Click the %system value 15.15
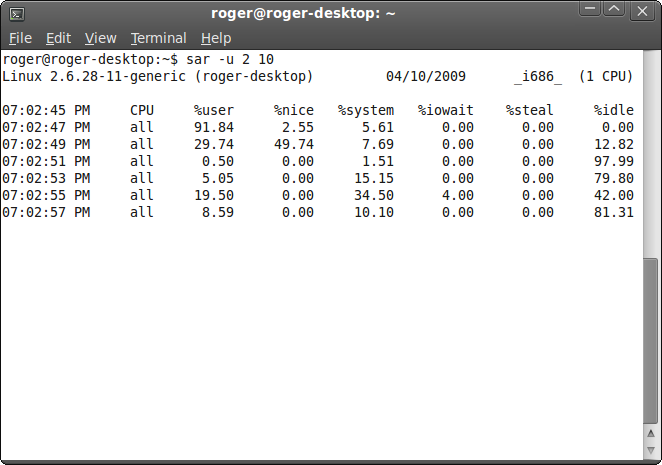The height and width of the screenshot is (465, 662). point(374,178)
